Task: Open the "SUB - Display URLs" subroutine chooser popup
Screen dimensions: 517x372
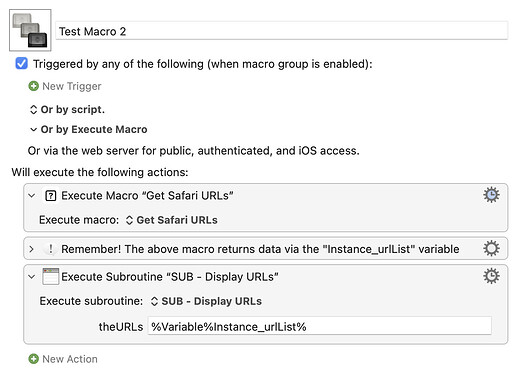Action: 206,301
